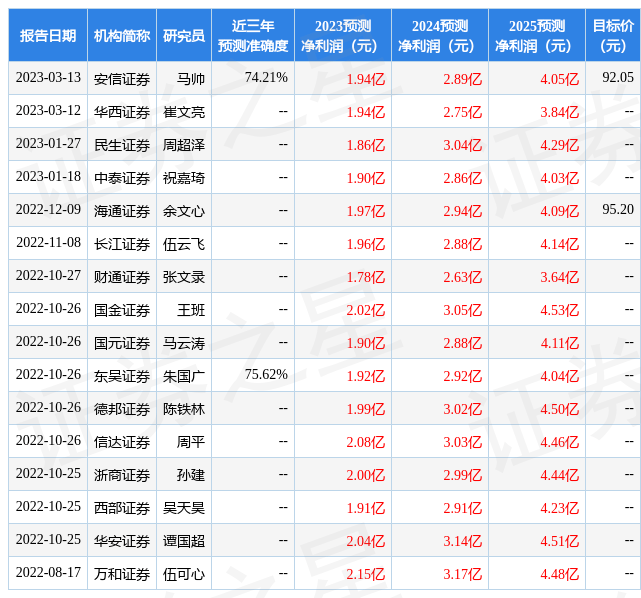
Task: Click the 2024预测净利润 column header
Action: coord(440,36)
